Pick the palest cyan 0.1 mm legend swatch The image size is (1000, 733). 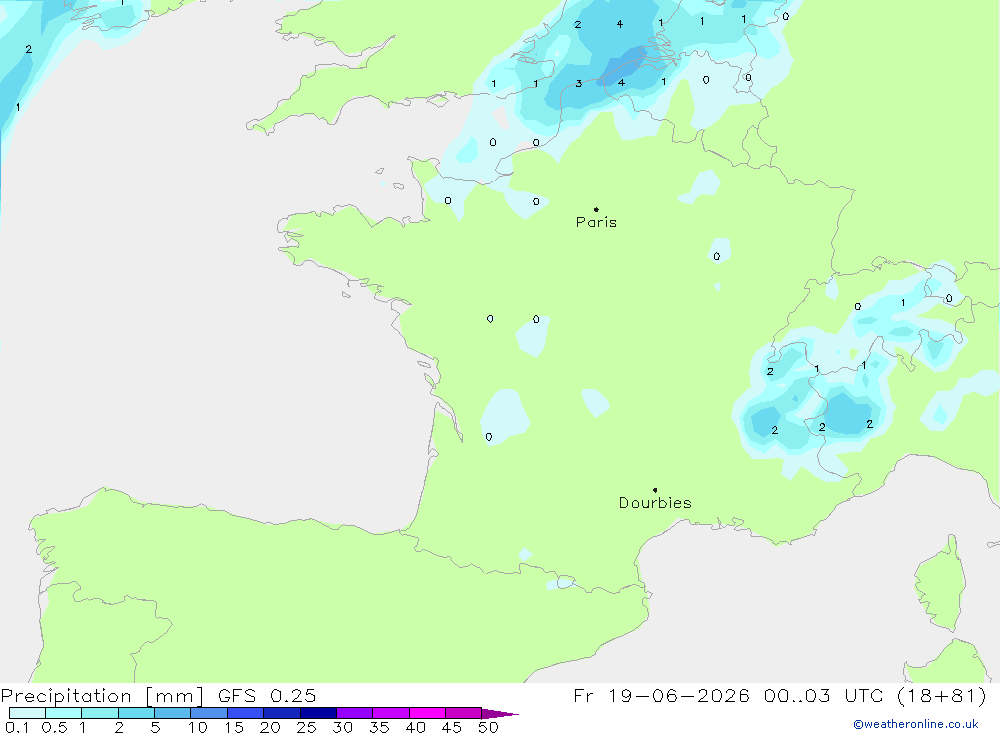tap(27, 713)
